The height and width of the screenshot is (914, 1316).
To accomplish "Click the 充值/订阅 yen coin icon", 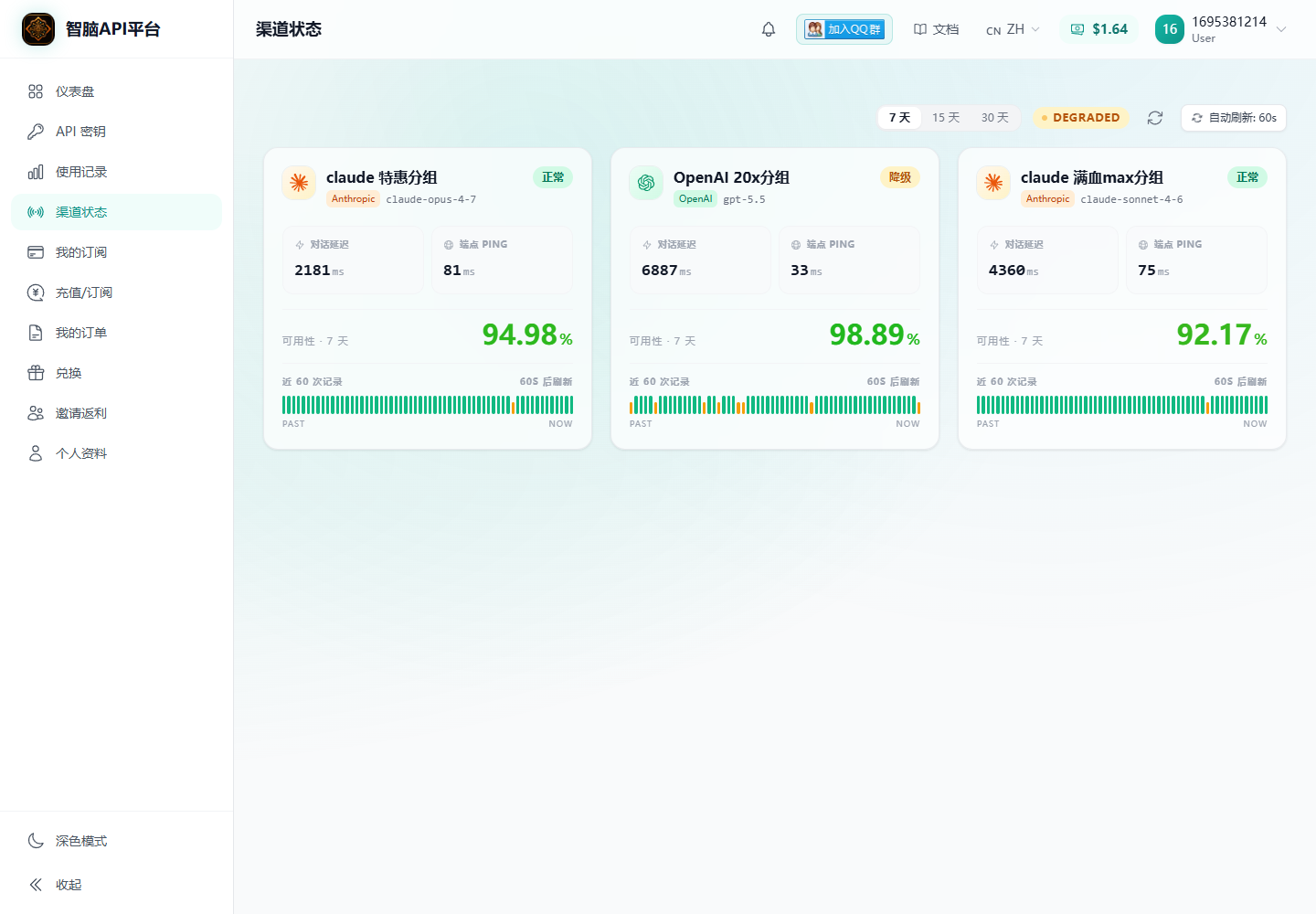I will [x=36, y=292].
